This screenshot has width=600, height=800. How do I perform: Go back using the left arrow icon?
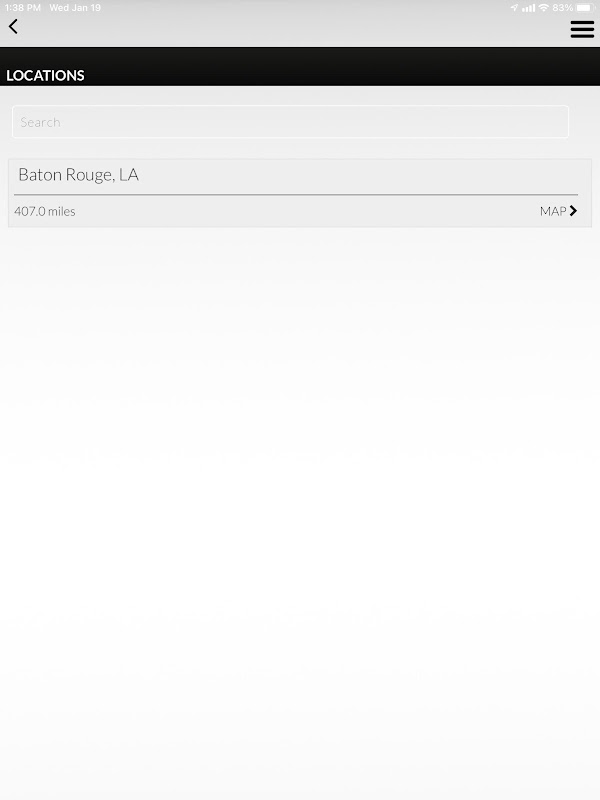click(x=13, y=27)
